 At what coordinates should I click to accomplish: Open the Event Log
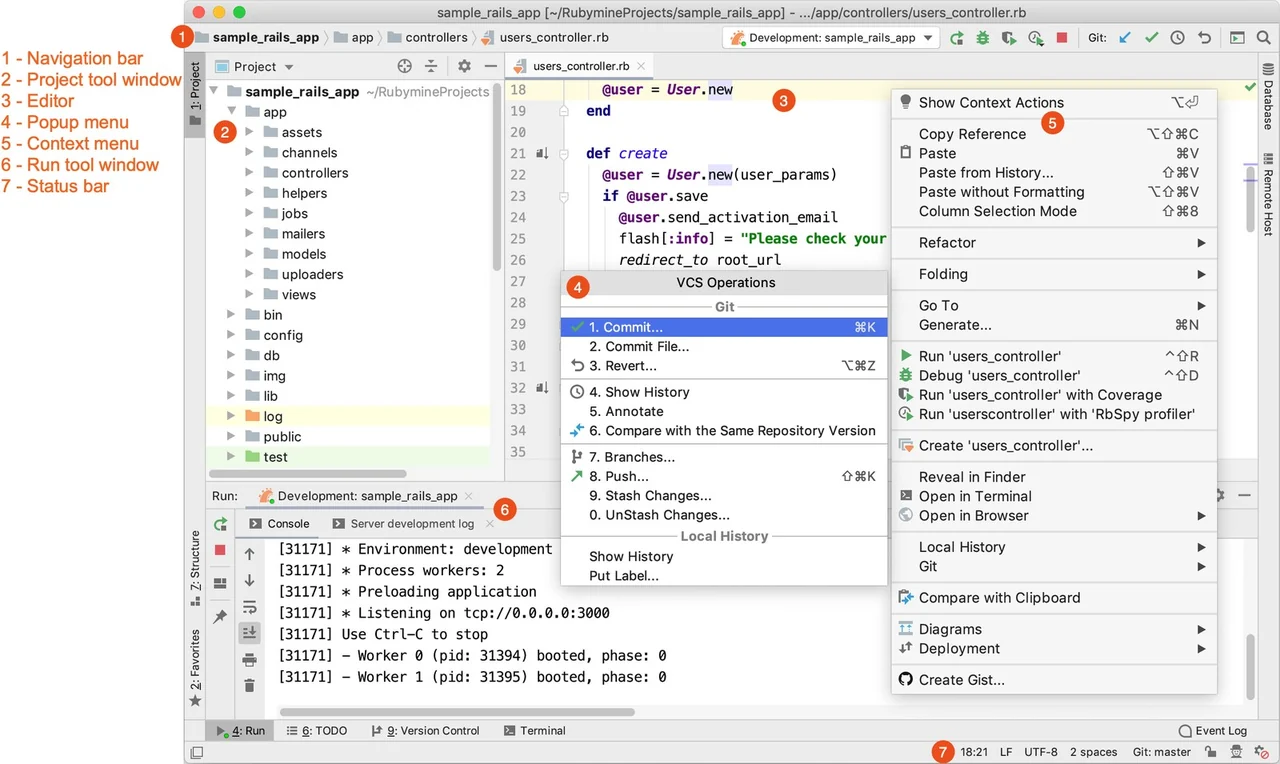pos(1213,731)
